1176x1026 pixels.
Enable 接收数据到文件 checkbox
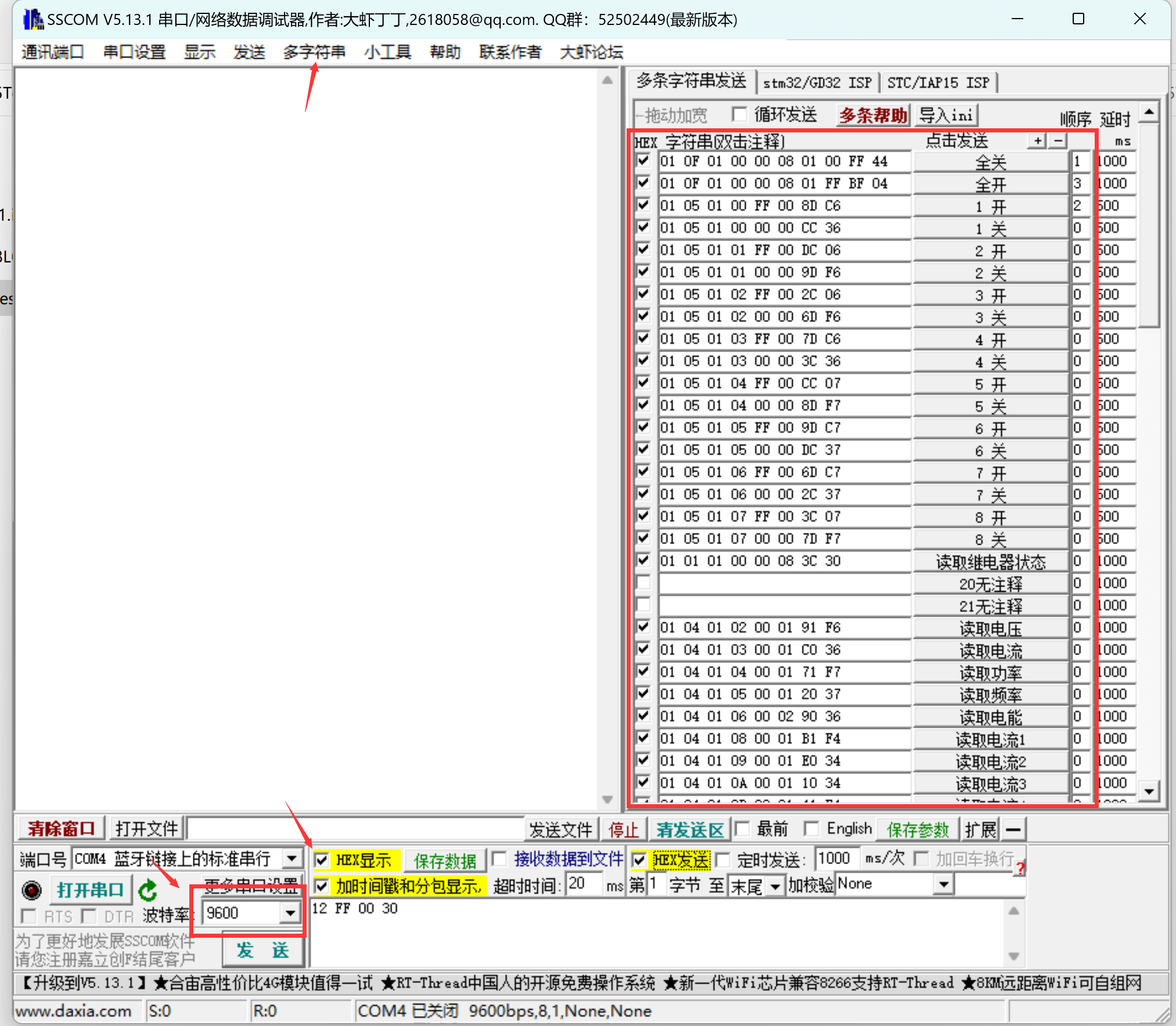coord(499,858)
